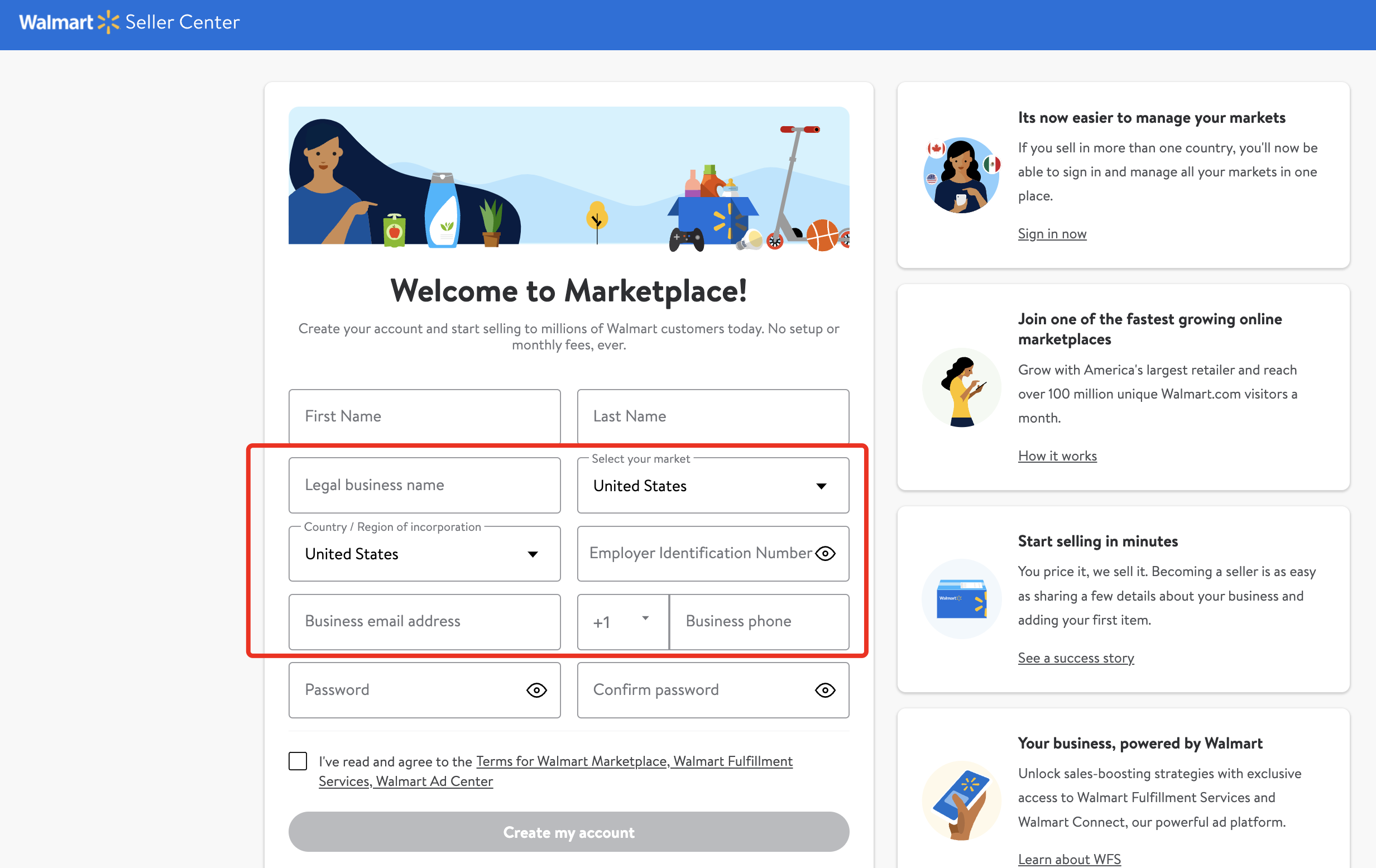Click "Its now easier to manage your markets" heading
1376x868 pixels.
click(1152, 118)
